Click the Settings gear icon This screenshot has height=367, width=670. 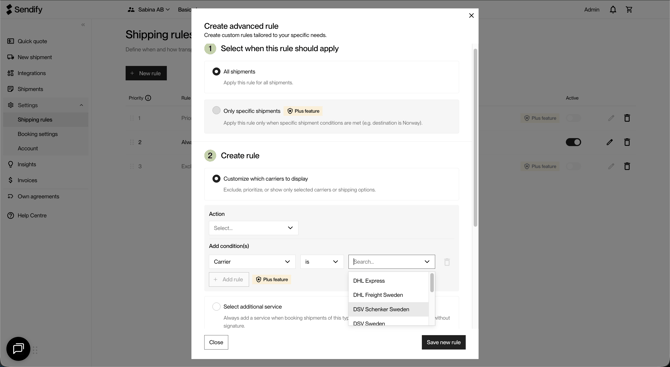[x=11, y=105]
